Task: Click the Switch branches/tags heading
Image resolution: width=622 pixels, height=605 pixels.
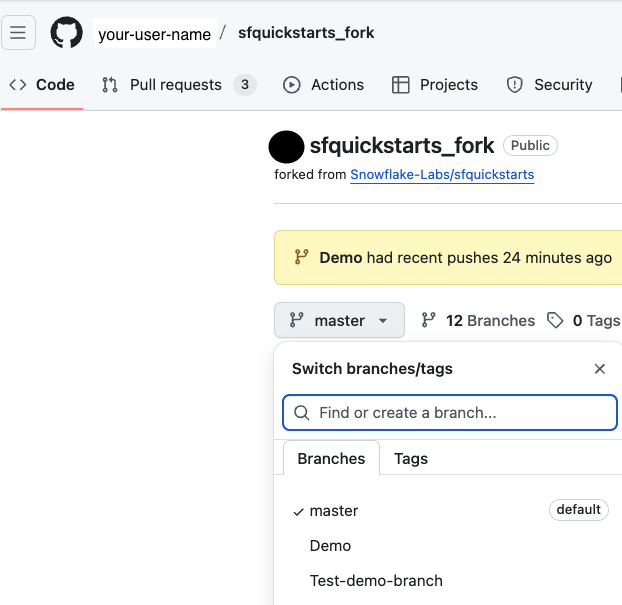Action: click(x=372, y=369)
